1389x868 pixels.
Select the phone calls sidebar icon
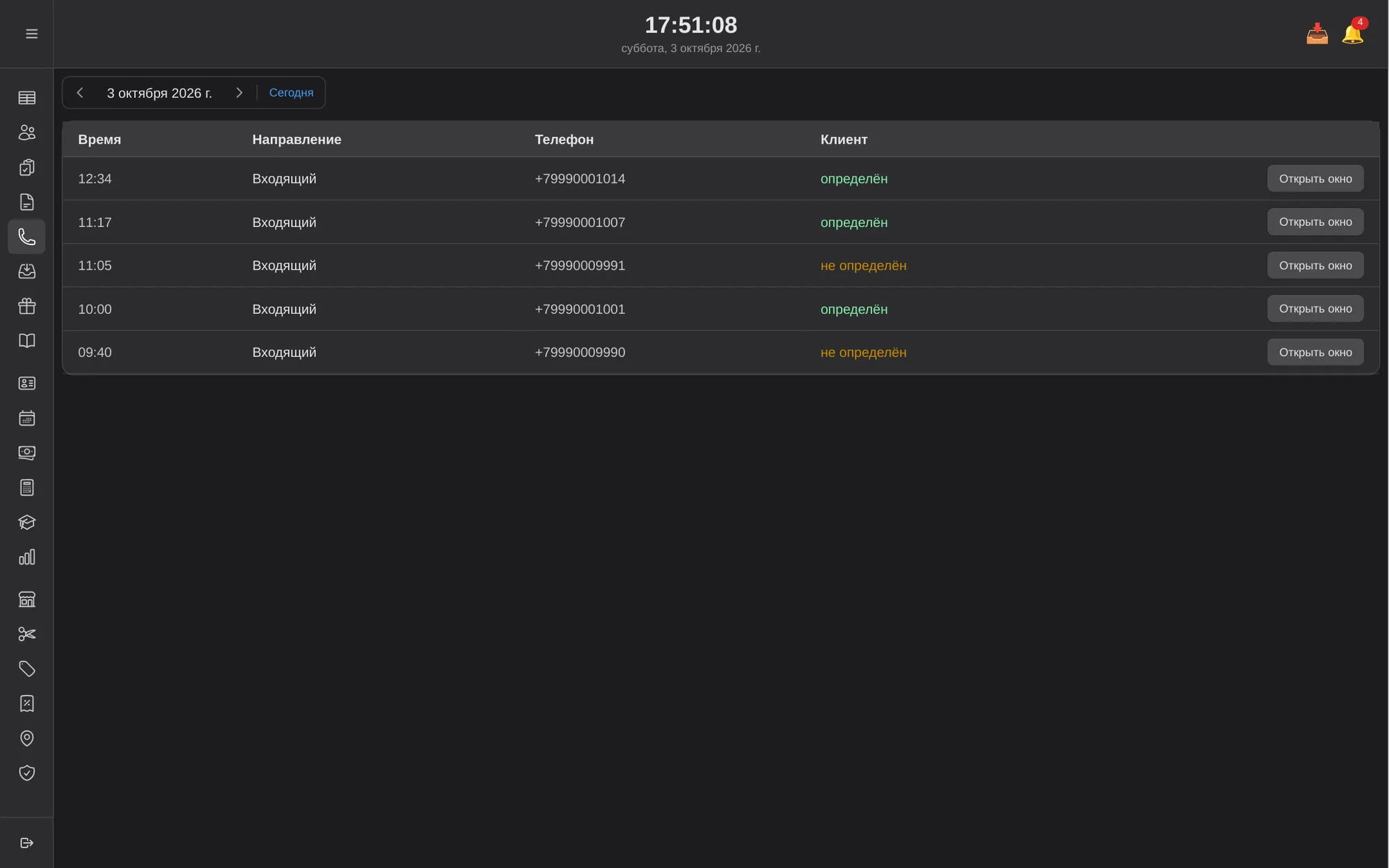[x=26, y=237]
